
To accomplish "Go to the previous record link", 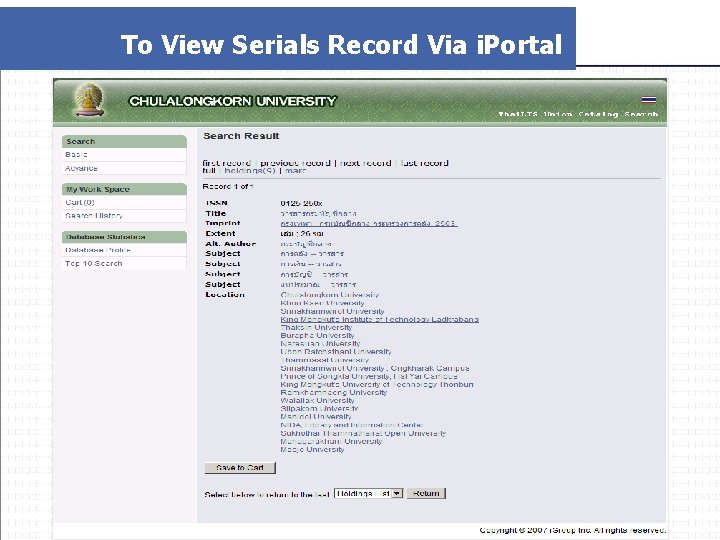I will point(295,163).
